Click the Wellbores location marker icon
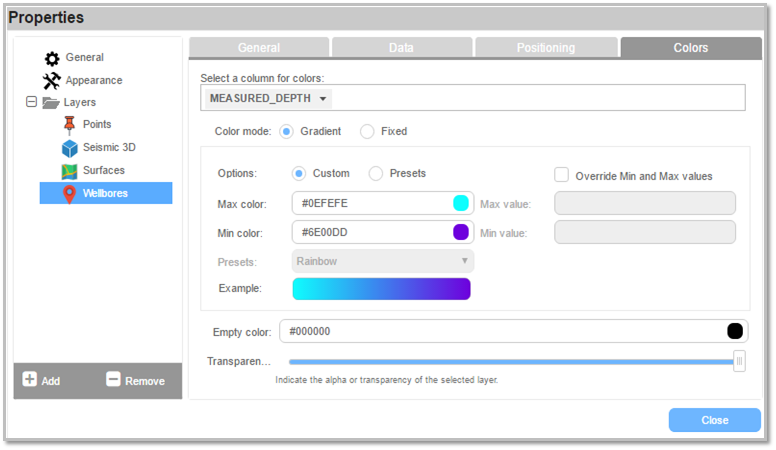The height and width of the screenshot is (450, 776). pyautogui.click(x=69, y=194)
